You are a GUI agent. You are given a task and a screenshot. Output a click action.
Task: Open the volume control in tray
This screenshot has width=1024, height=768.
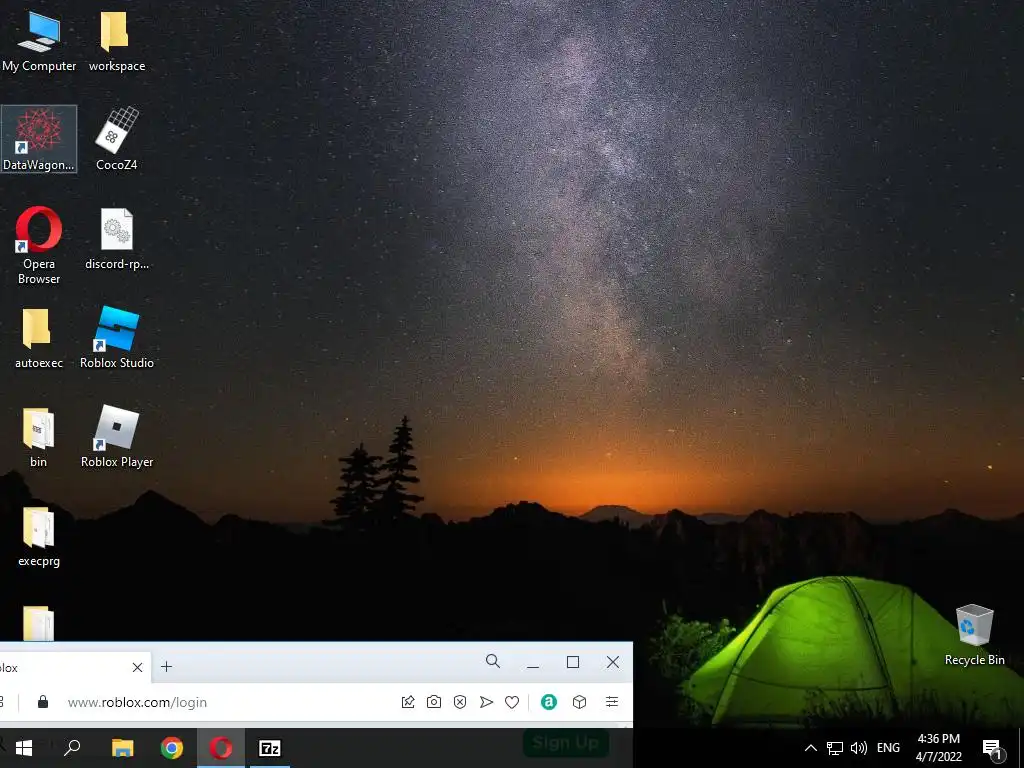[859, 748]
